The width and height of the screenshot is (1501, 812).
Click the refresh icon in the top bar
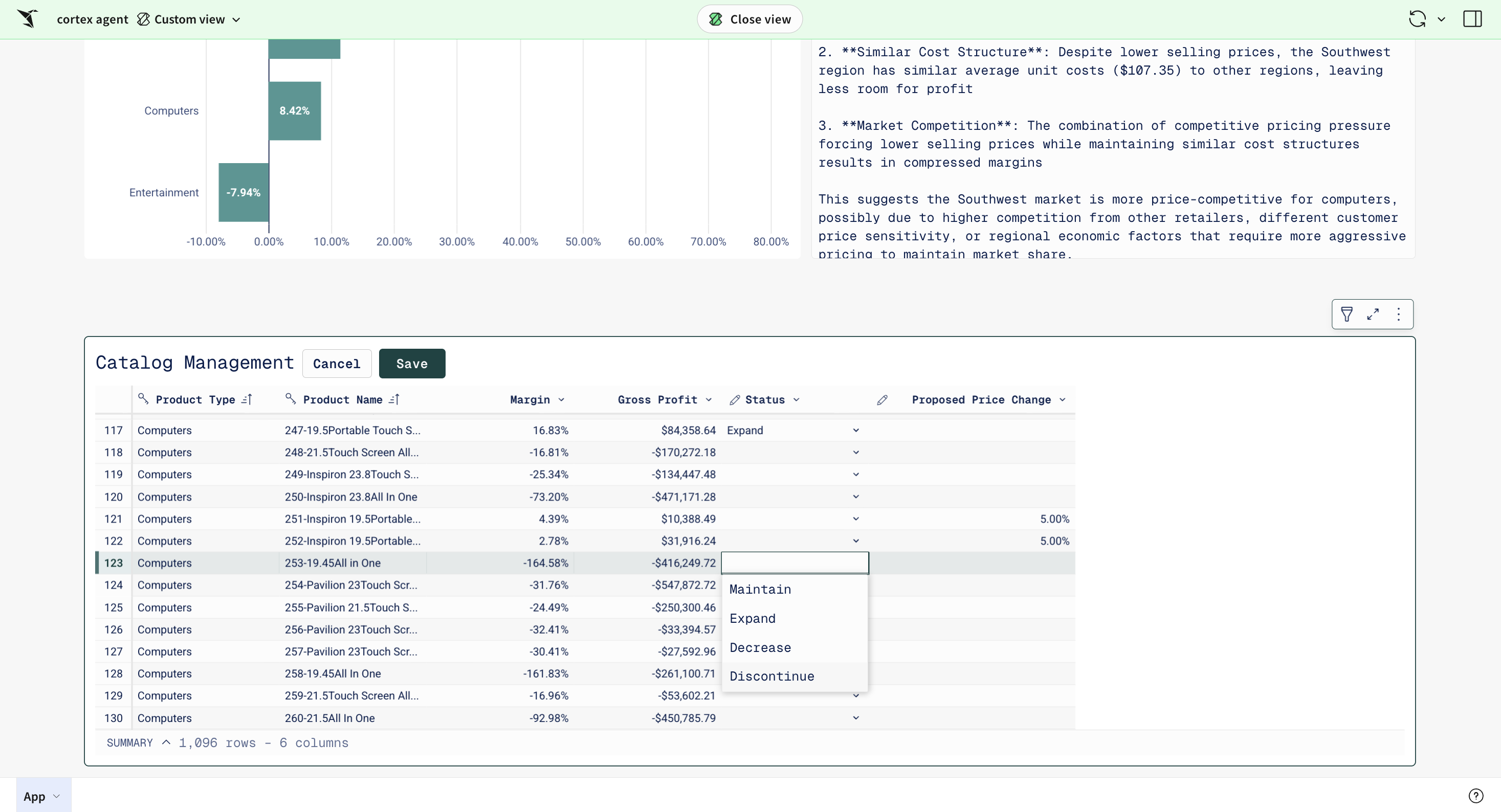pos(1417,19)
